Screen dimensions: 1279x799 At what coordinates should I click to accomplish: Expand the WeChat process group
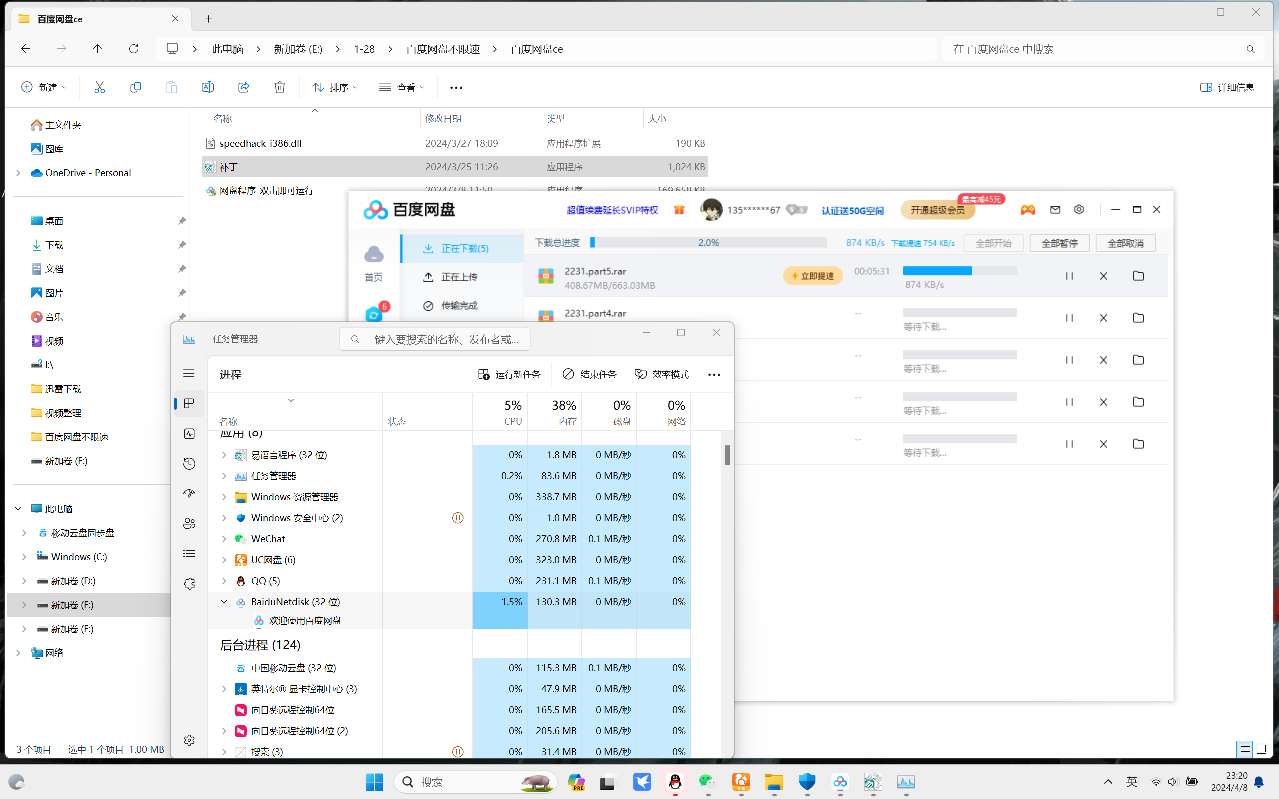coord(224,539)
